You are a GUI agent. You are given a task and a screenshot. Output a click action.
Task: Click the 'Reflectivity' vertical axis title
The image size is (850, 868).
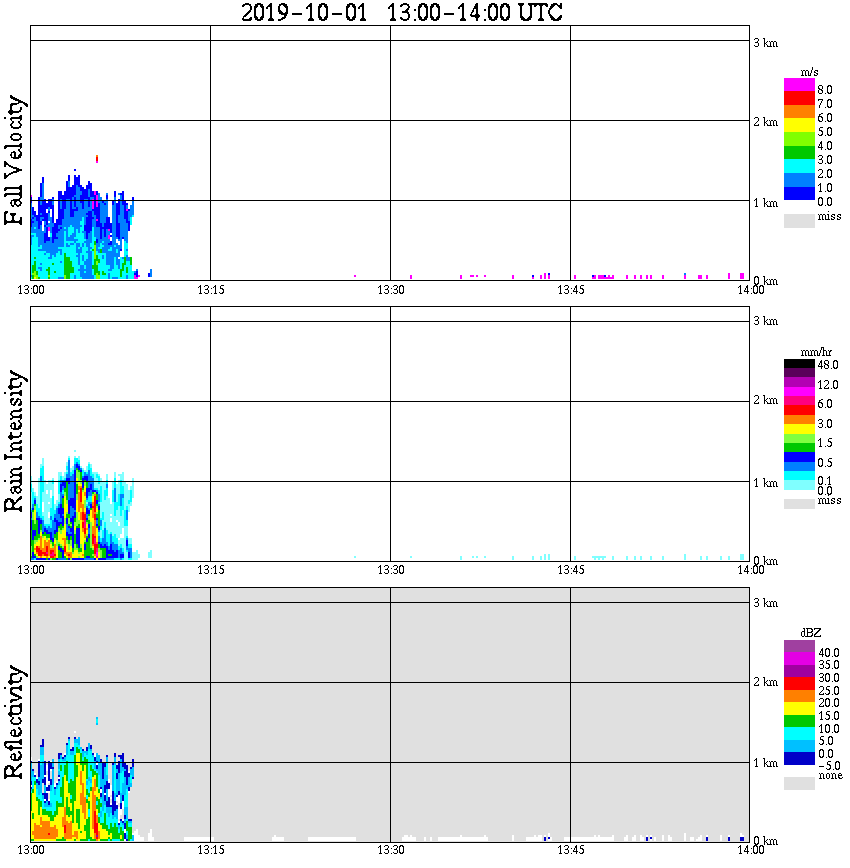(x=14, y=722)
